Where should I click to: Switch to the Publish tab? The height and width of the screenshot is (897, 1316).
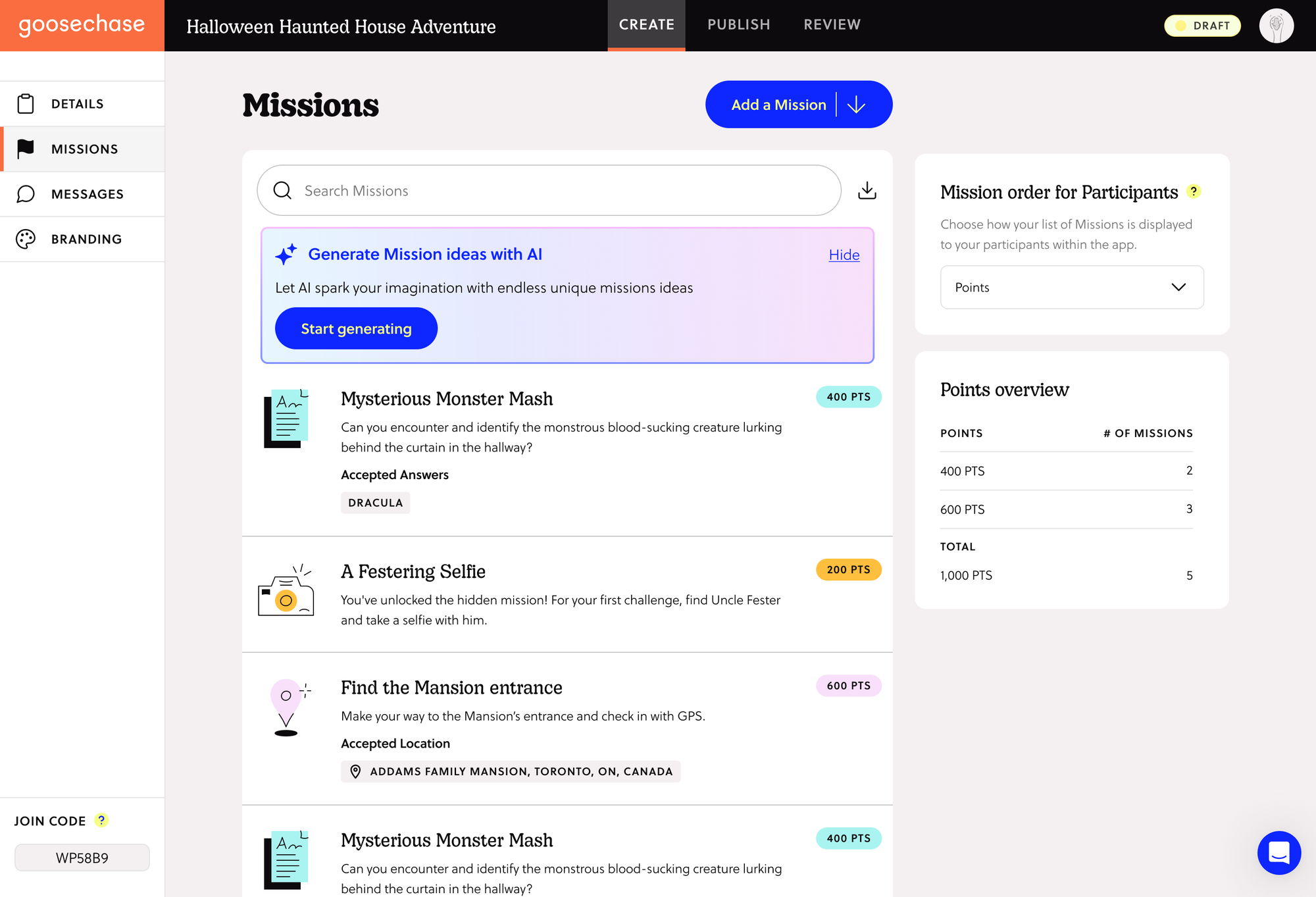point(738,25)
